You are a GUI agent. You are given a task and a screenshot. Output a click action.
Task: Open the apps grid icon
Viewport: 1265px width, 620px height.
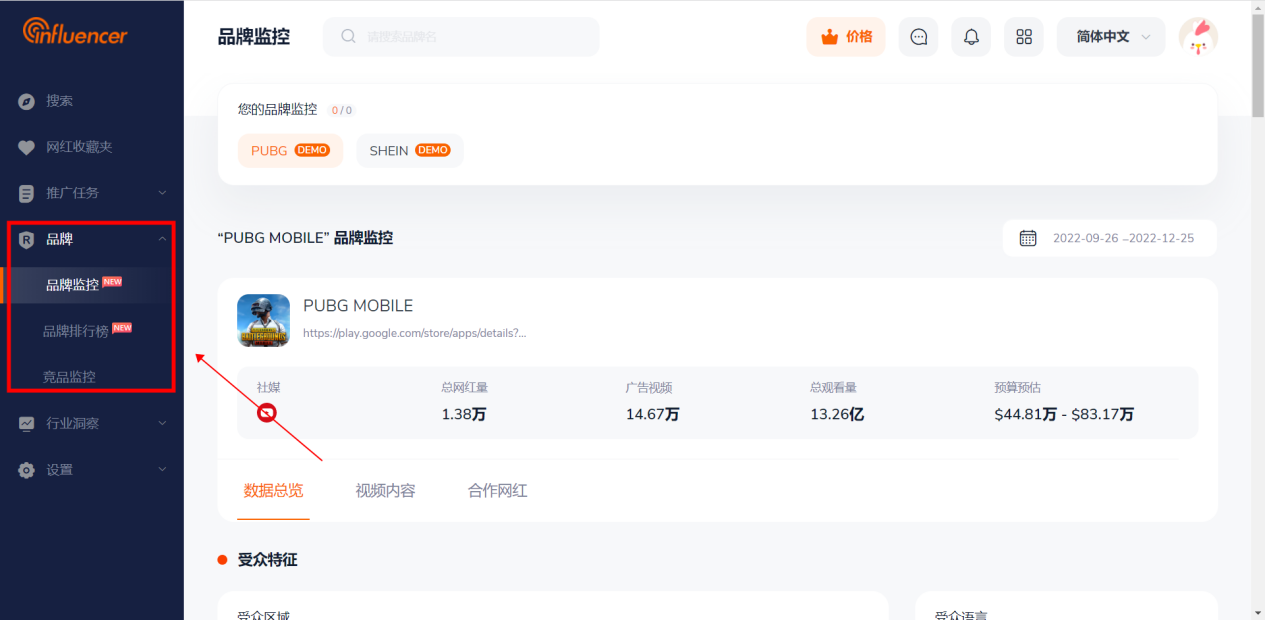(1024, 37)
